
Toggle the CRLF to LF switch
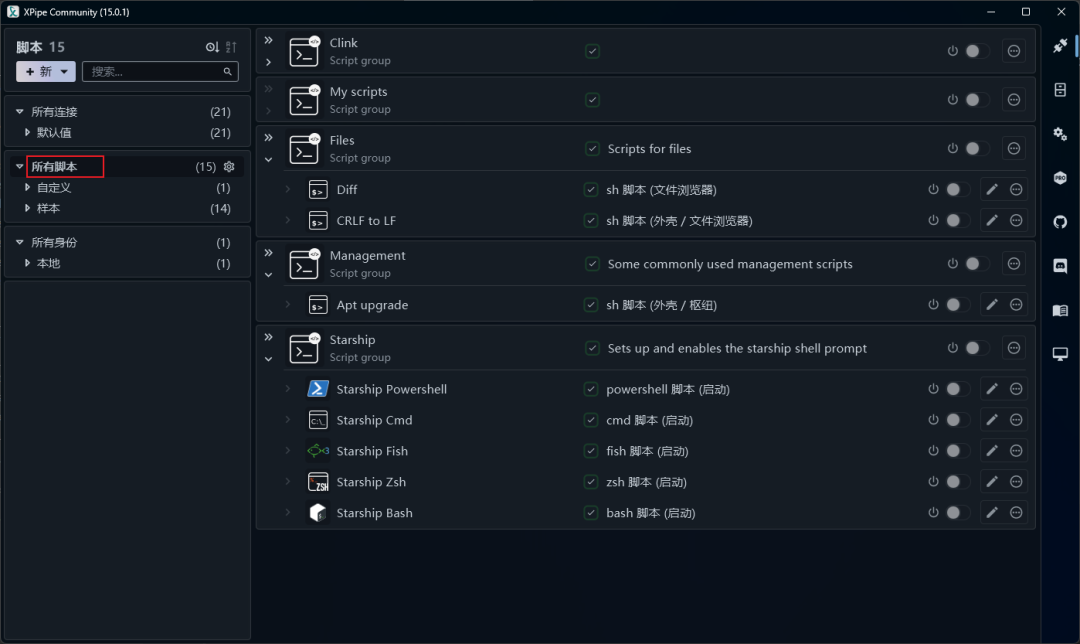(957, 220)
